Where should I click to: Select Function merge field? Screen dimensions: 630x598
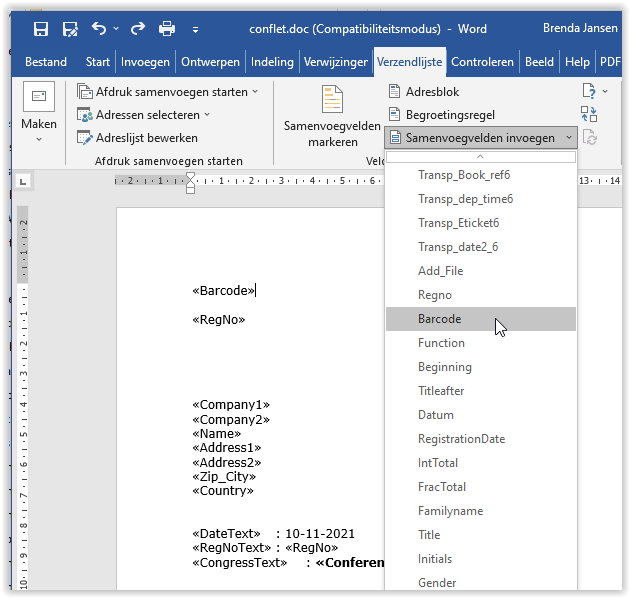481,343
